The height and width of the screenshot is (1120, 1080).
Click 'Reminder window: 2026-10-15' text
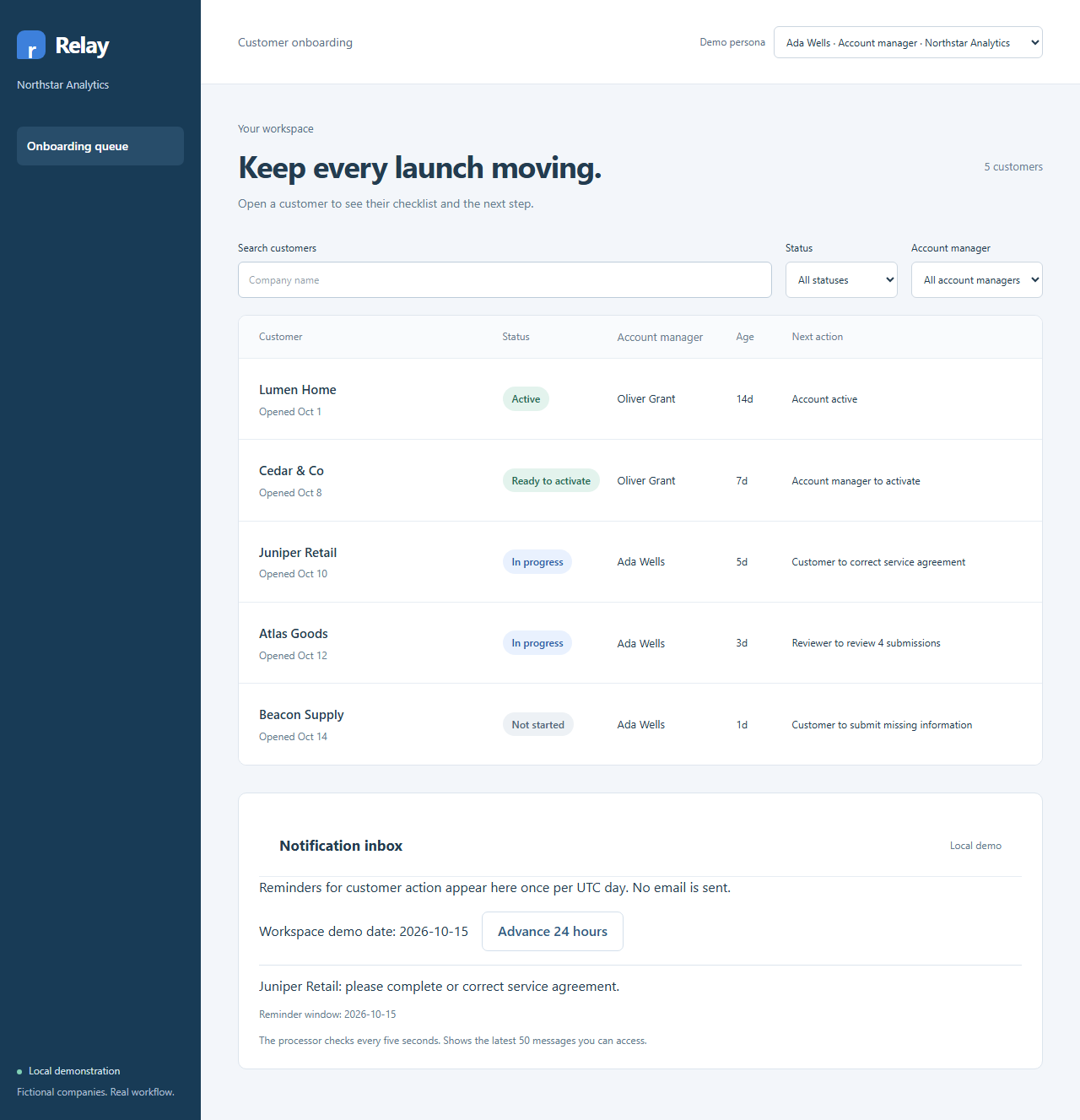[x=327, y=1014]
